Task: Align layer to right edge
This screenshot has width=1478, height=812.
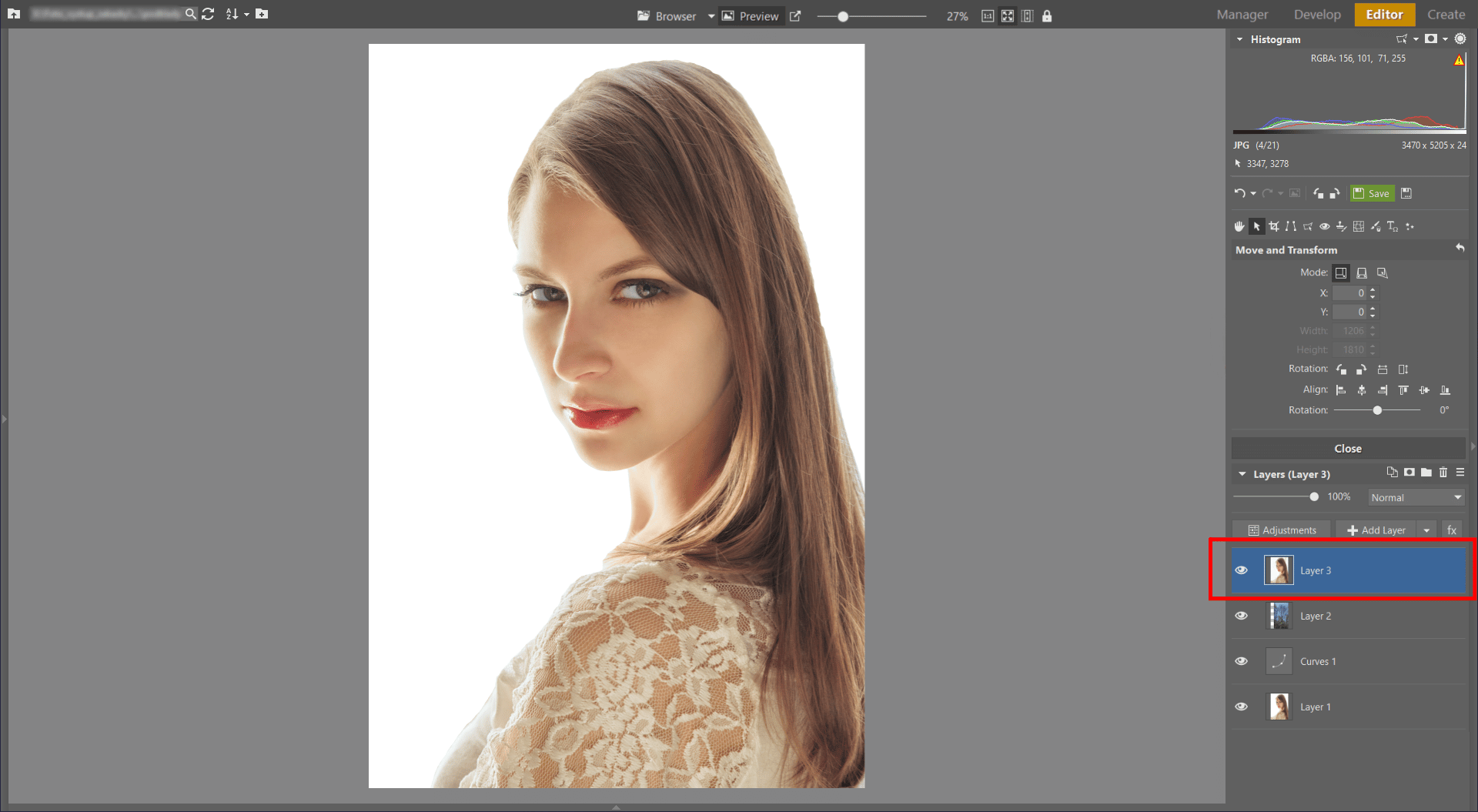Action: 1383,390
